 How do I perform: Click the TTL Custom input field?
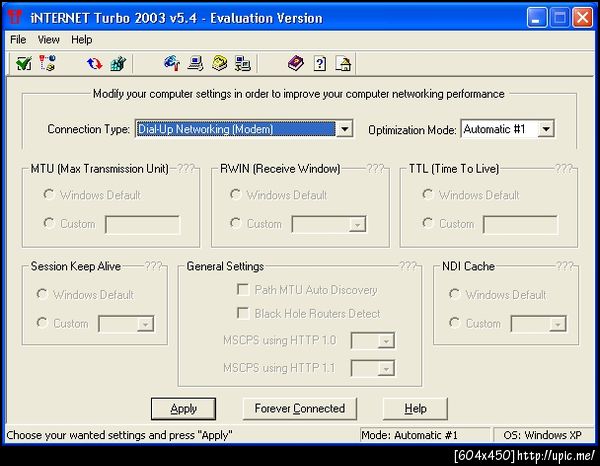[x=520, y=224]
